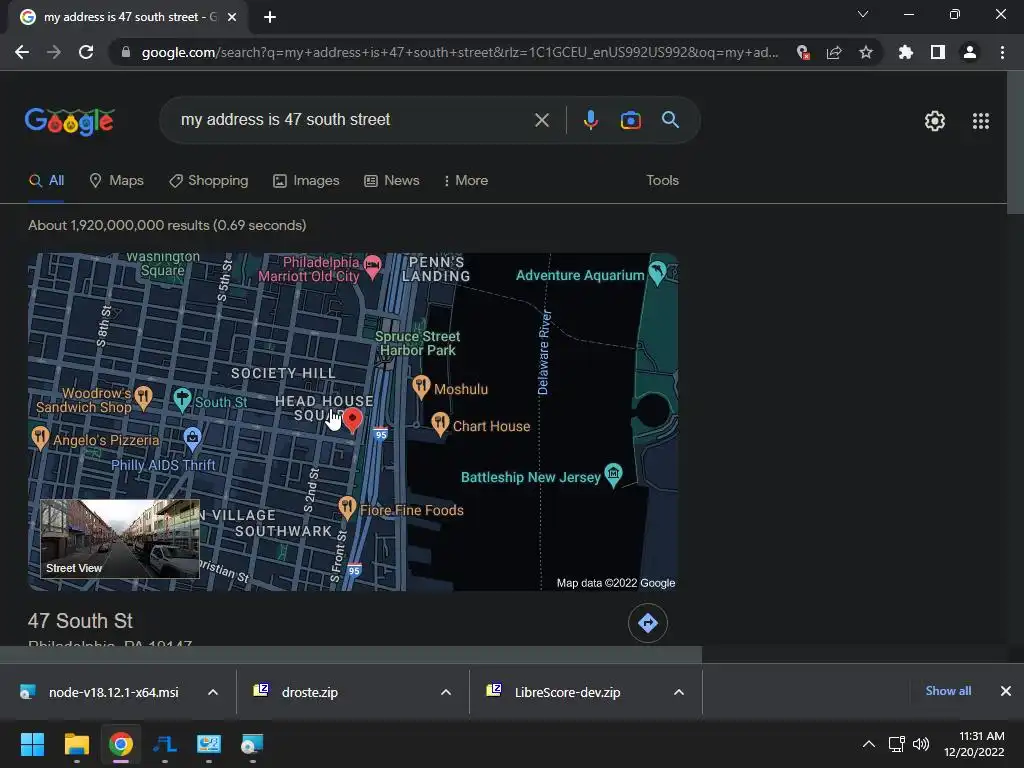Open the Windows Start menu

point(32,744)
